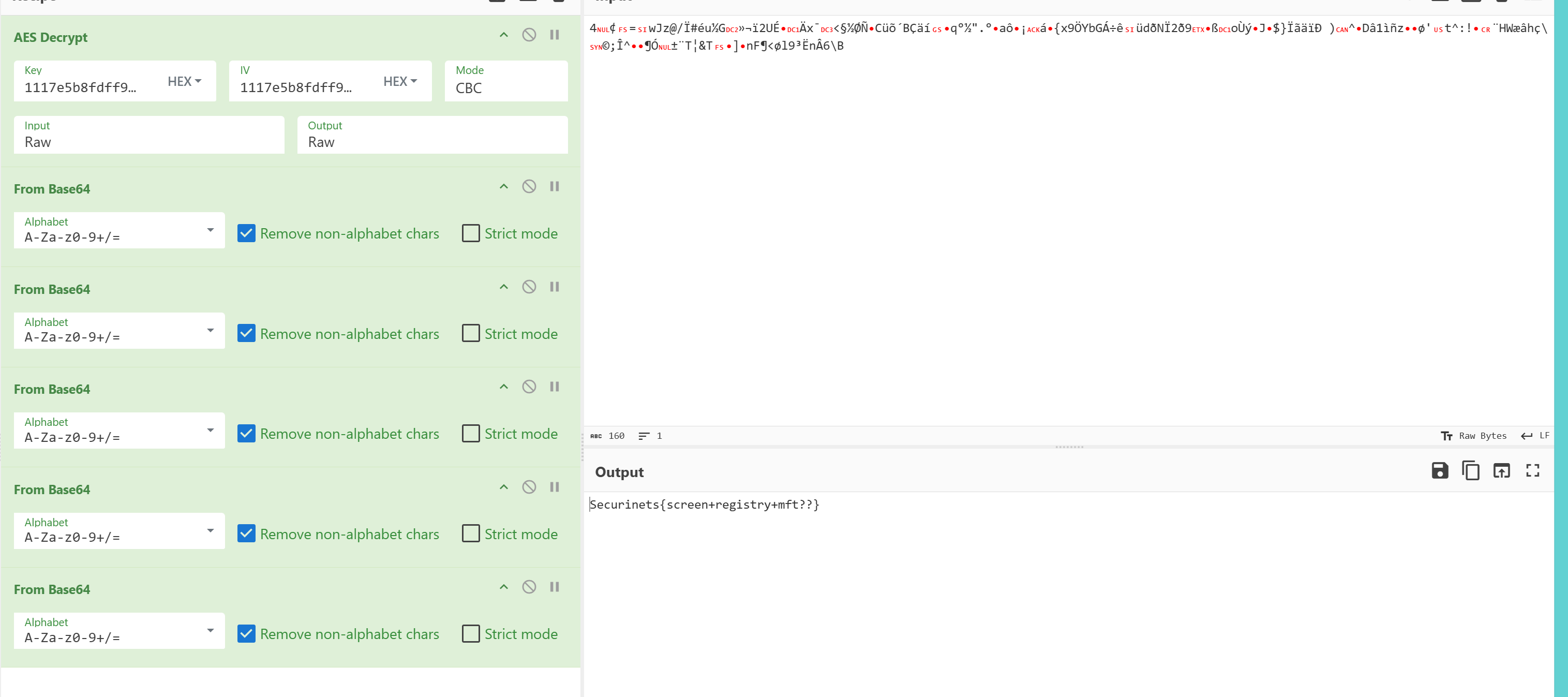Uncheck Remove non-alphabet chars in first Base64
Screen dimensions: 1568x697
[246, 233]
